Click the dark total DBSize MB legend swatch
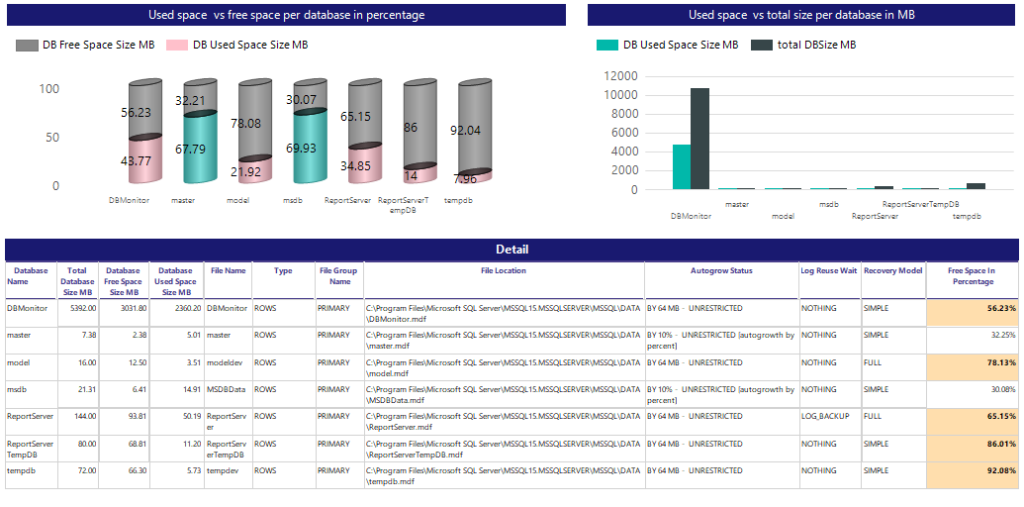This screenshot has height=507, width=1024. 762,45
